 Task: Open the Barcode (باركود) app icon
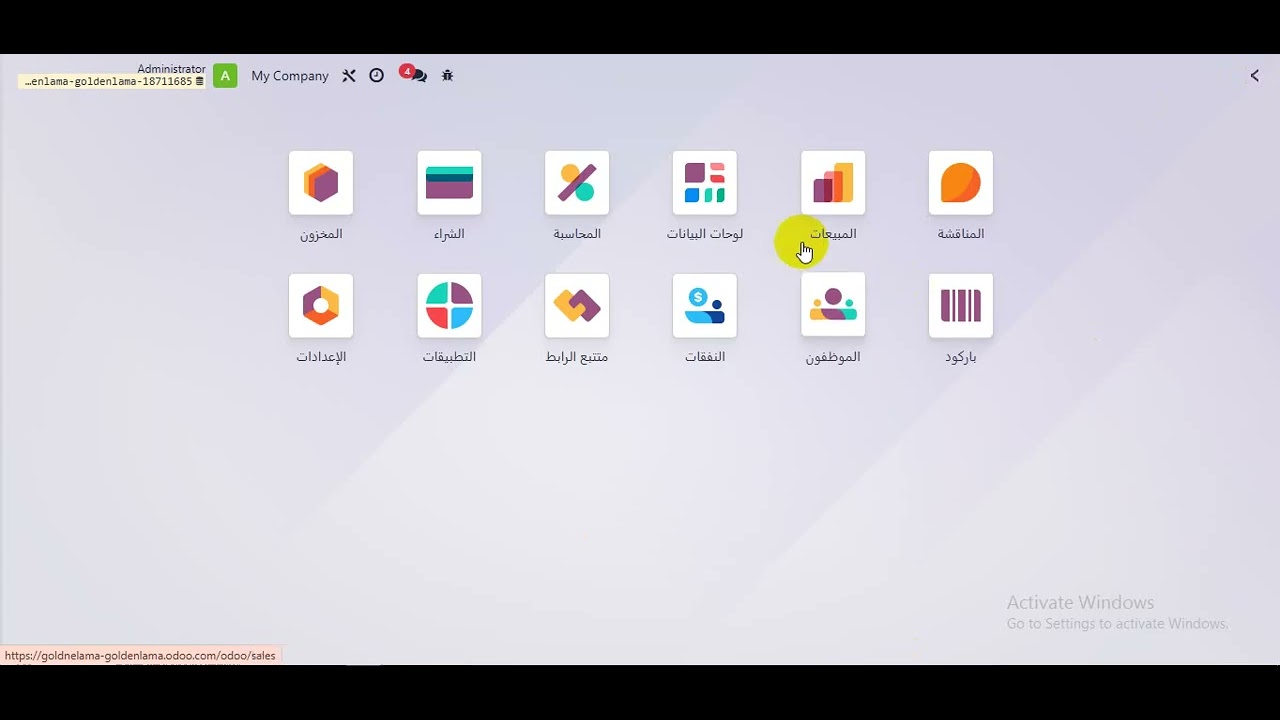click(961, 306)
